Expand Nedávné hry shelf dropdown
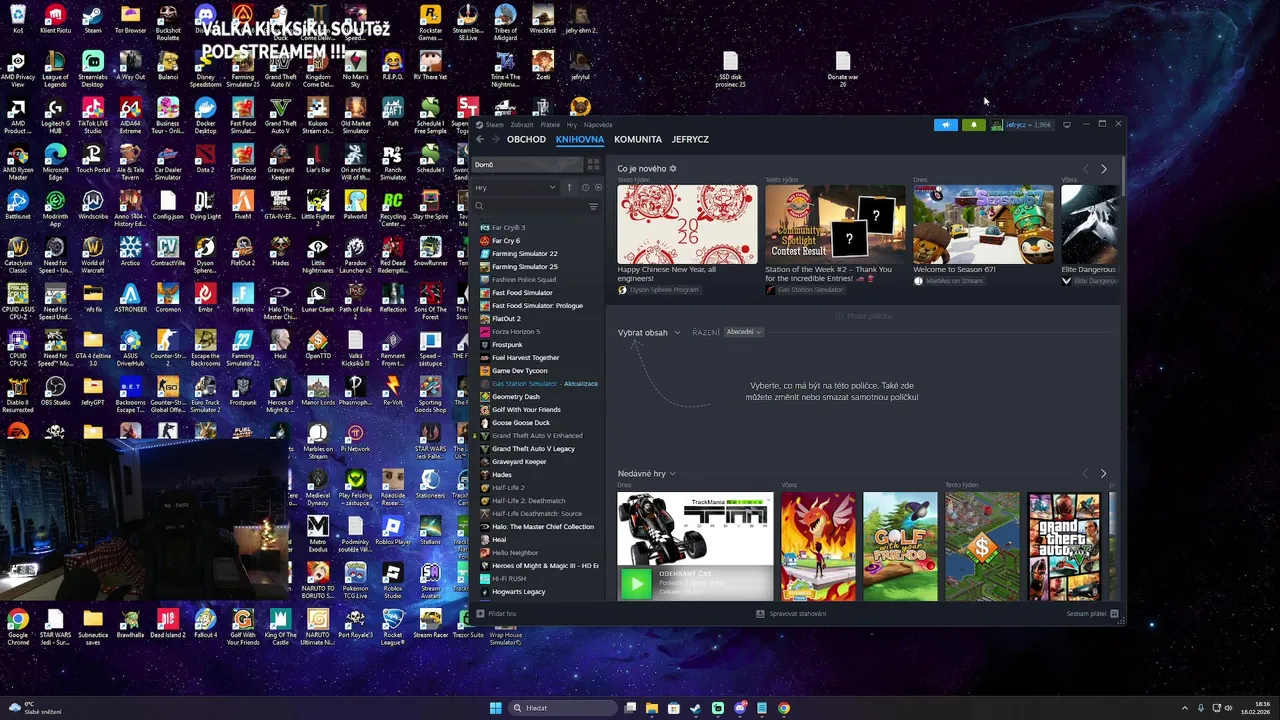1280x720 pixels. click(x=646, y=474)
